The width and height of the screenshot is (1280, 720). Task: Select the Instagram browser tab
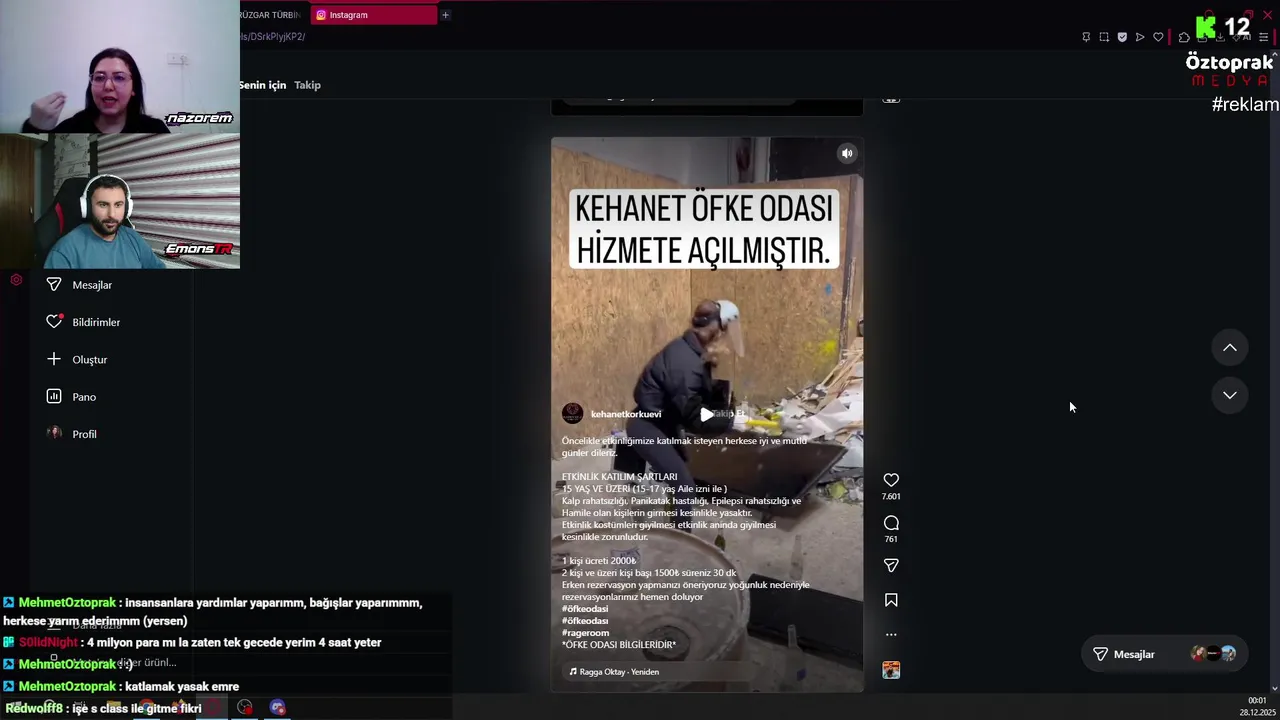tap(373, 15)
